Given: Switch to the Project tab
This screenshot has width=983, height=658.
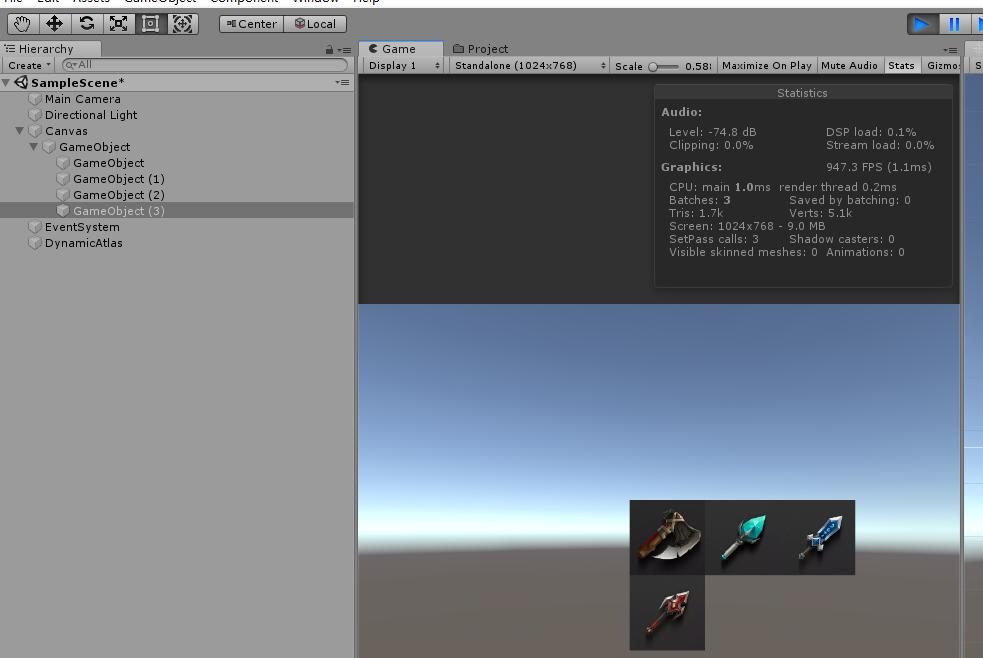Looking at the screenshot, I should point(480,48).
